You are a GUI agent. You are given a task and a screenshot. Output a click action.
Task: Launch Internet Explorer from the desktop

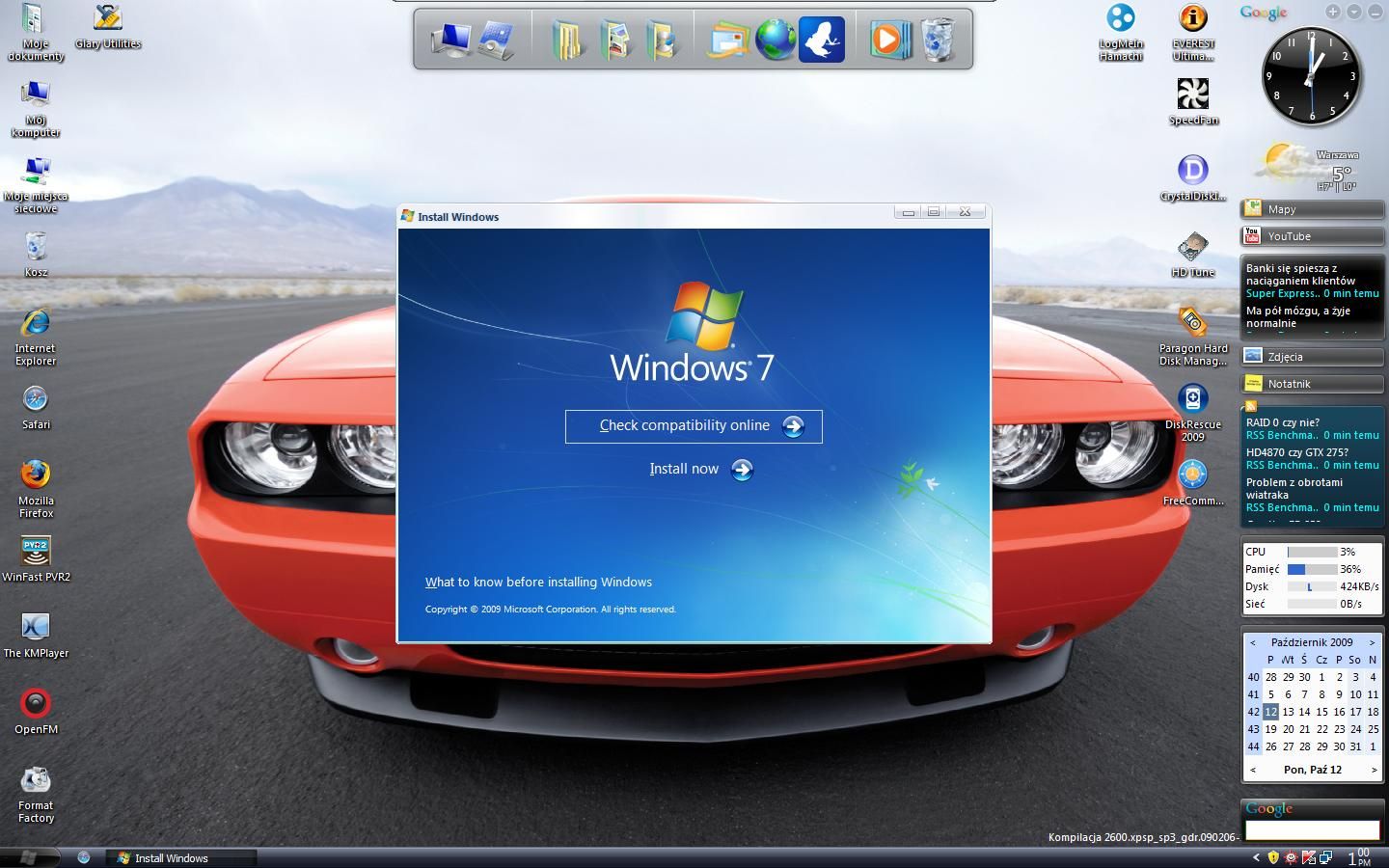pyautogui.click(x=36, y=337)
